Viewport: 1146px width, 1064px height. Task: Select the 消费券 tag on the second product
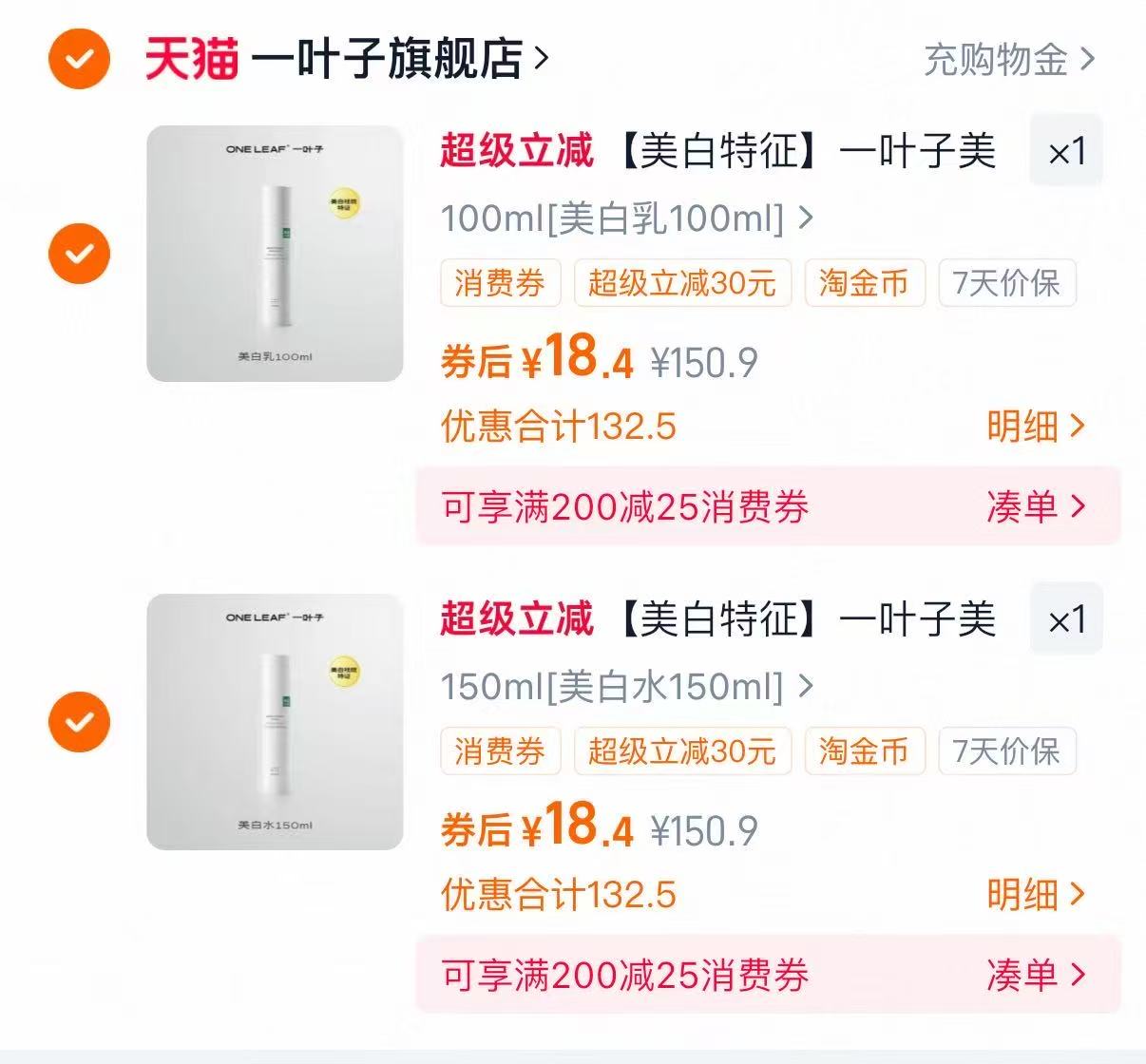[501, 751]
